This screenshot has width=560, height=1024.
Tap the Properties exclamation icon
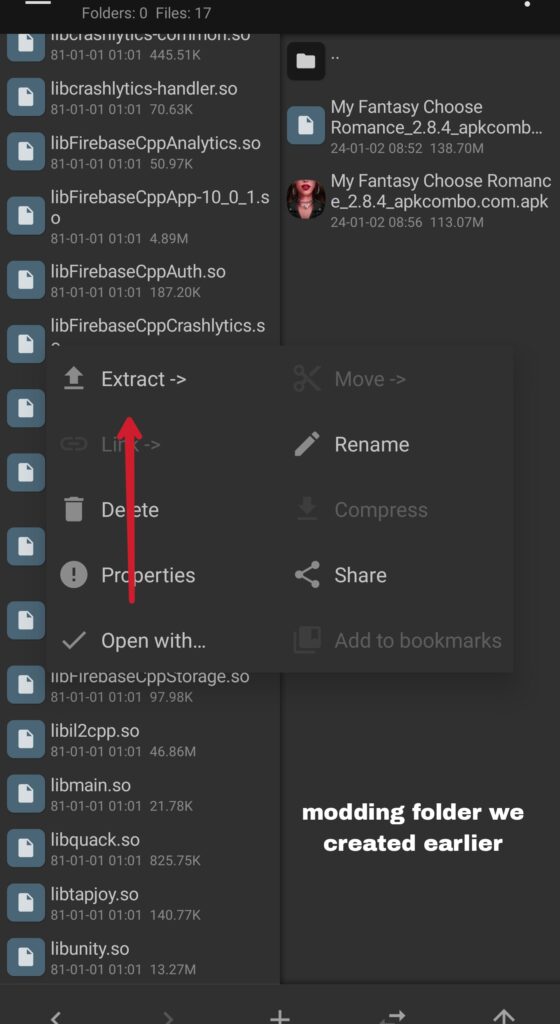(x=74, y=575)
